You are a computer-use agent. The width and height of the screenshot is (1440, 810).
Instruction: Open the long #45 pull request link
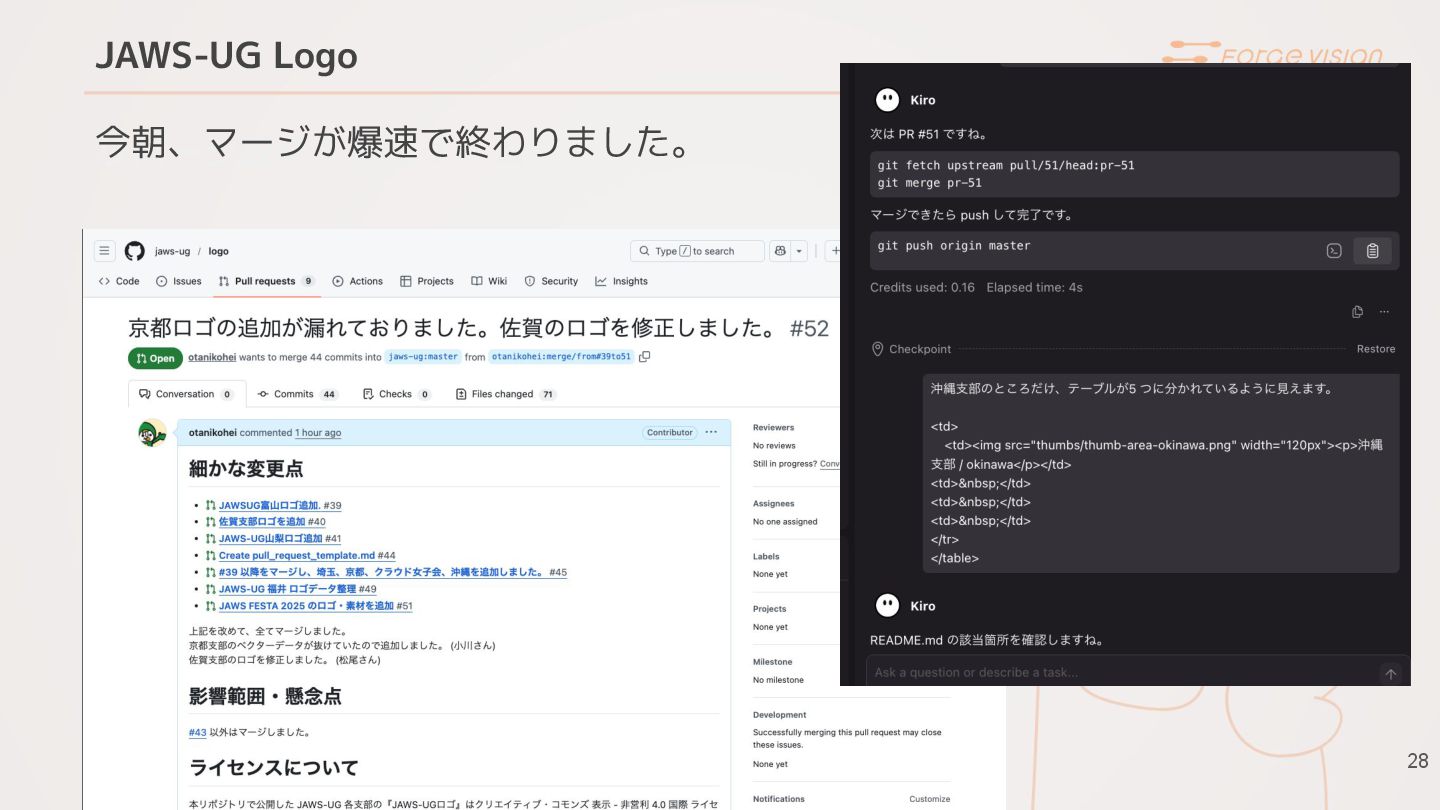[x=393, y=572]
